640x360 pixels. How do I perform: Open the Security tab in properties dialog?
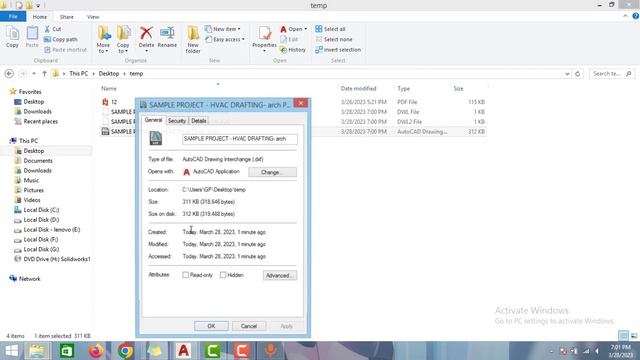[x=177, y=121]
